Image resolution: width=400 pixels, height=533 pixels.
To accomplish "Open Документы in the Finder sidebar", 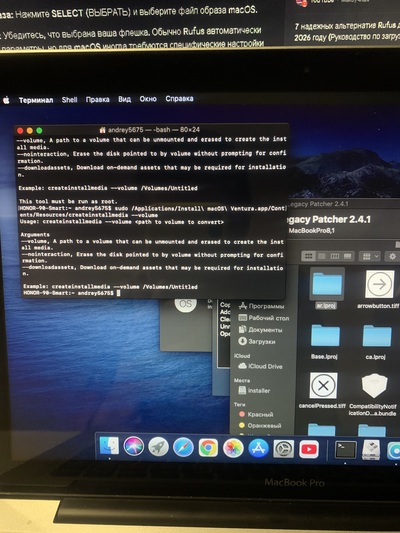I will 260,330.
